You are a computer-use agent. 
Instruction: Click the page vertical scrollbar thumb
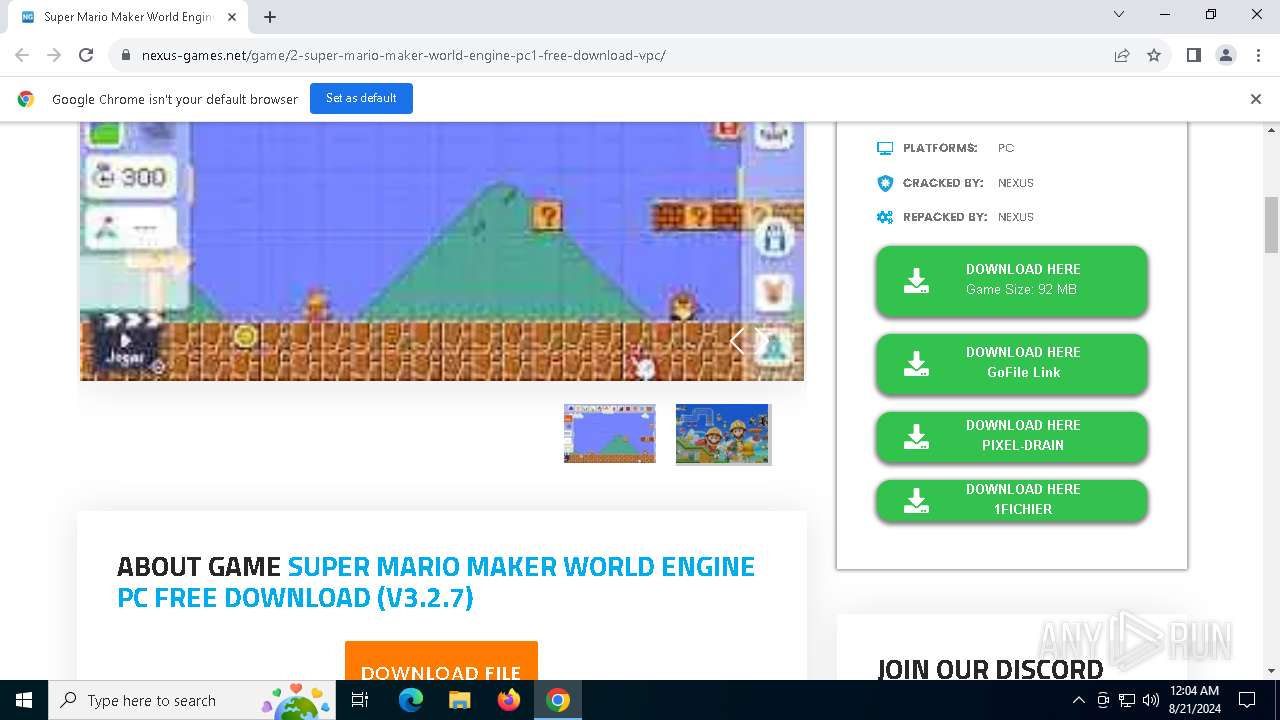[1271, 225]
